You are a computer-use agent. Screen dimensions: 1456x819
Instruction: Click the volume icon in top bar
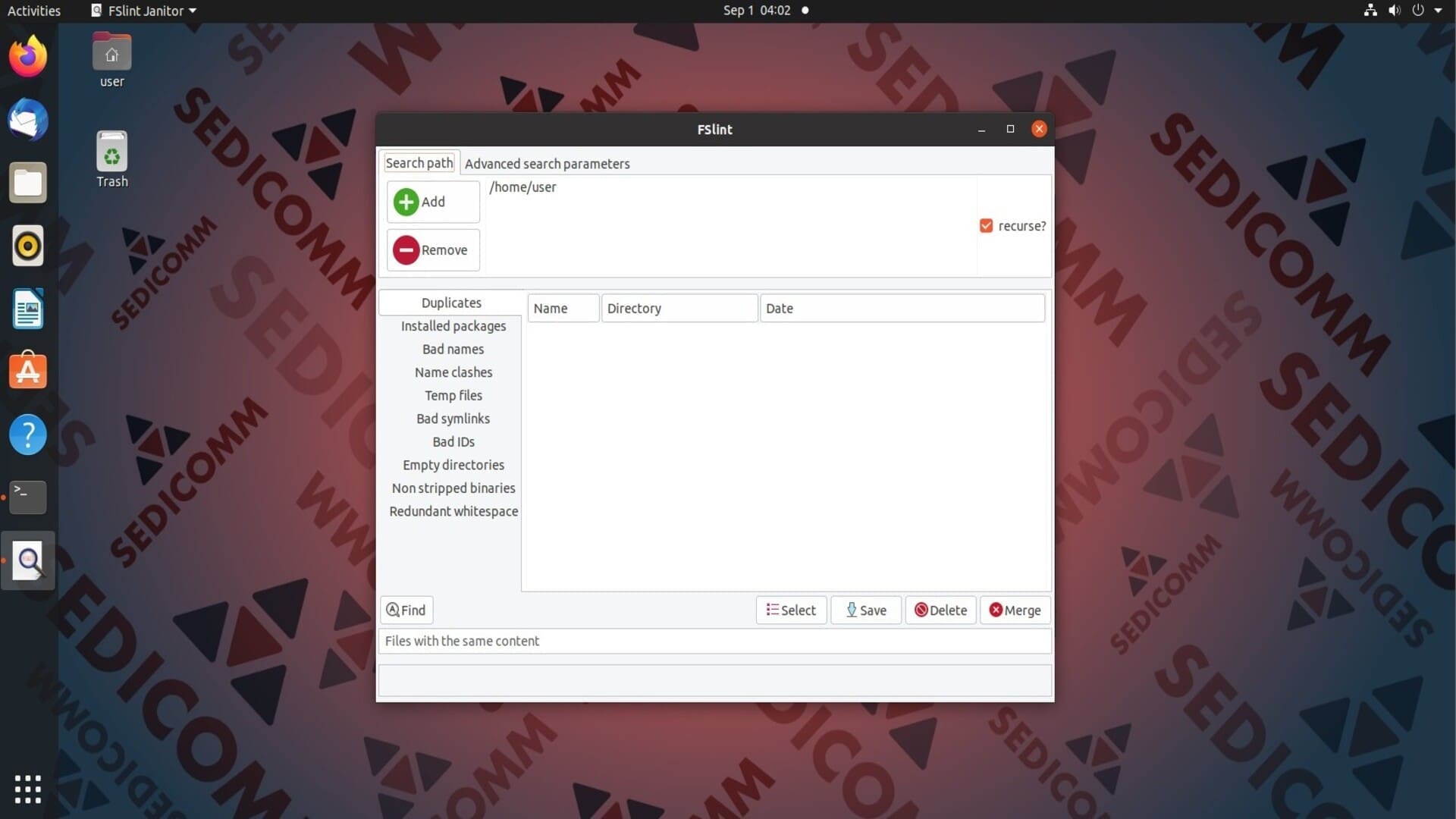point(1394,11)
